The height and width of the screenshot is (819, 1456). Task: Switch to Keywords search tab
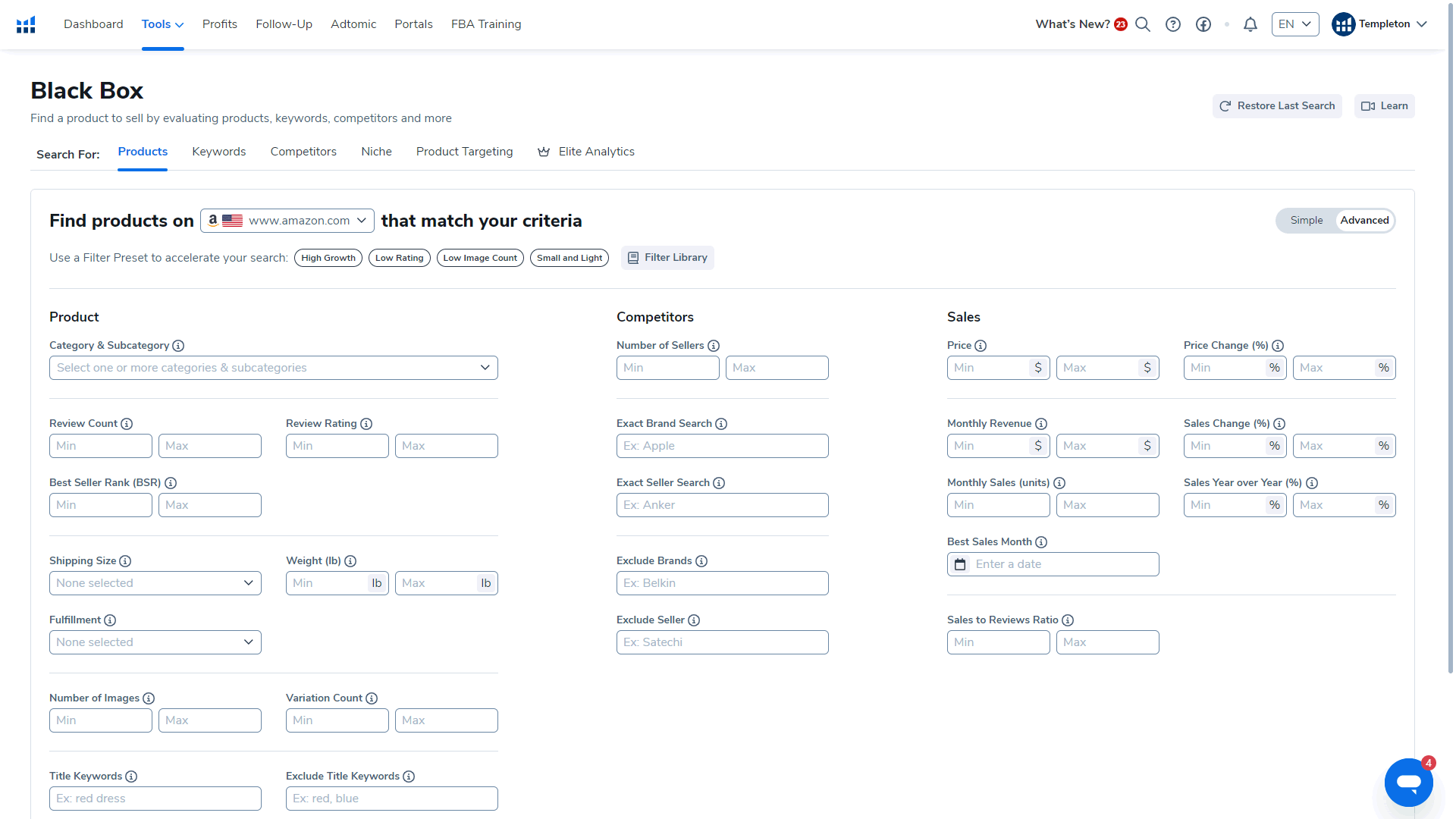pos(218,151)
